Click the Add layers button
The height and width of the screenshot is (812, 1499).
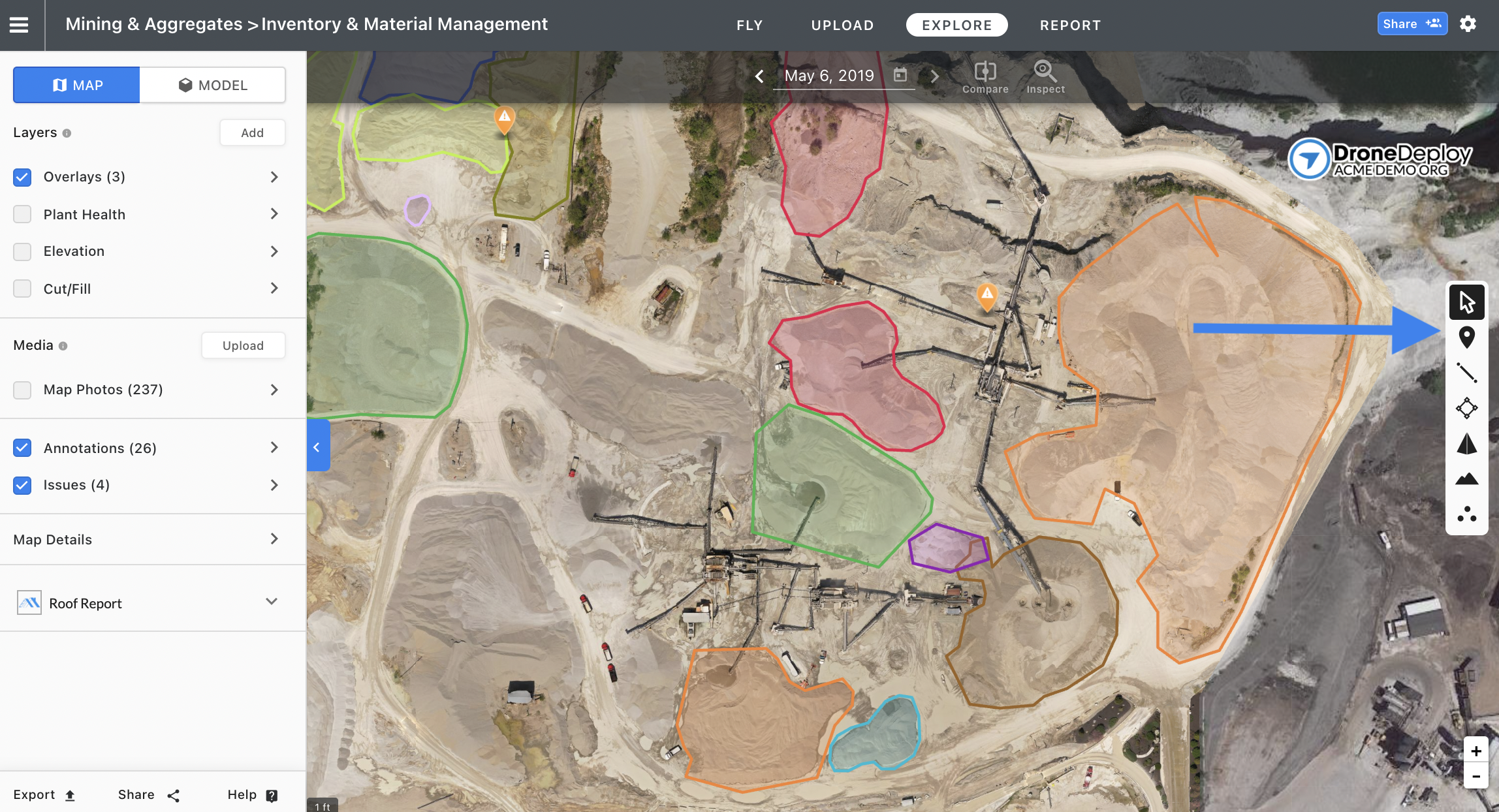pos(252,133)
